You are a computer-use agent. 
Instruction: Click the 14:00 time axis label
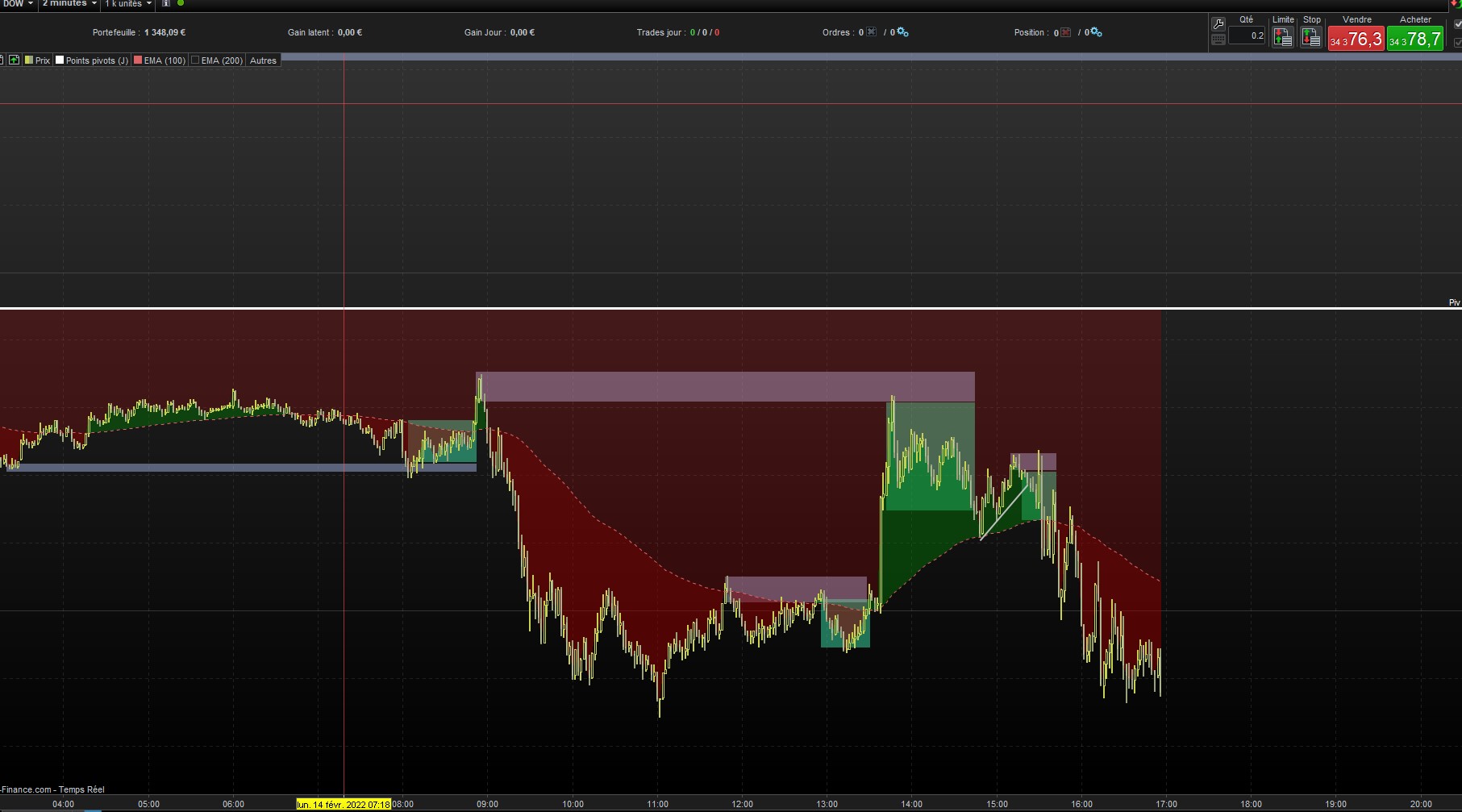pos(912,804)
